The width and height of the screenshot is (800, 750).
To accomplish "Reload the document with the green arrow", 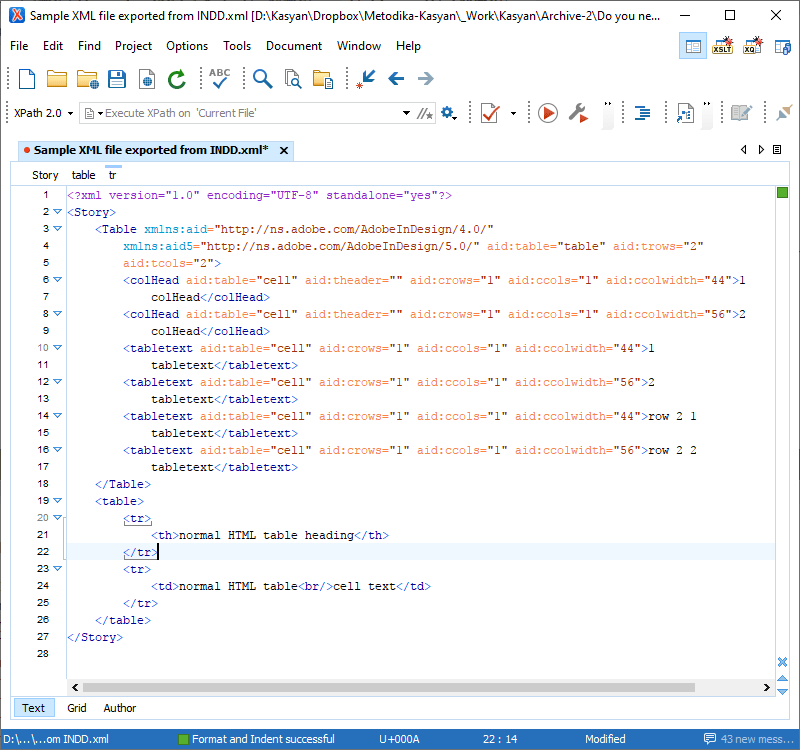I will (x=177, y=79).
